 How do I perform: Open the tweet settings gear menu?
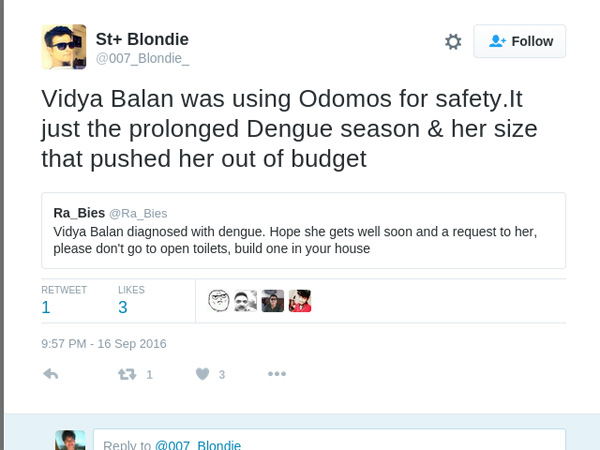(453, 42)
